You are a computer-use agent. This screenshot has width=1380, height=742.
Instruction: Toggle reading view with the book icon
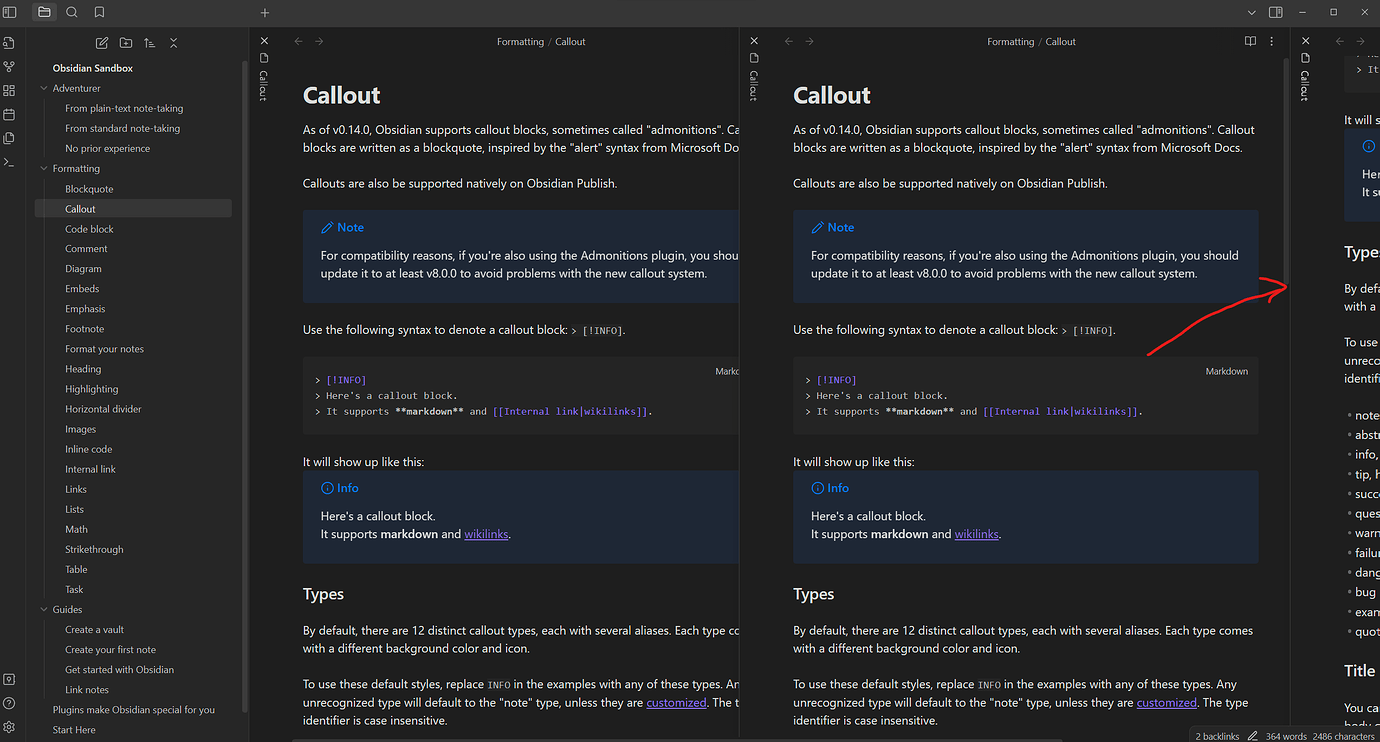point(1250,41)
